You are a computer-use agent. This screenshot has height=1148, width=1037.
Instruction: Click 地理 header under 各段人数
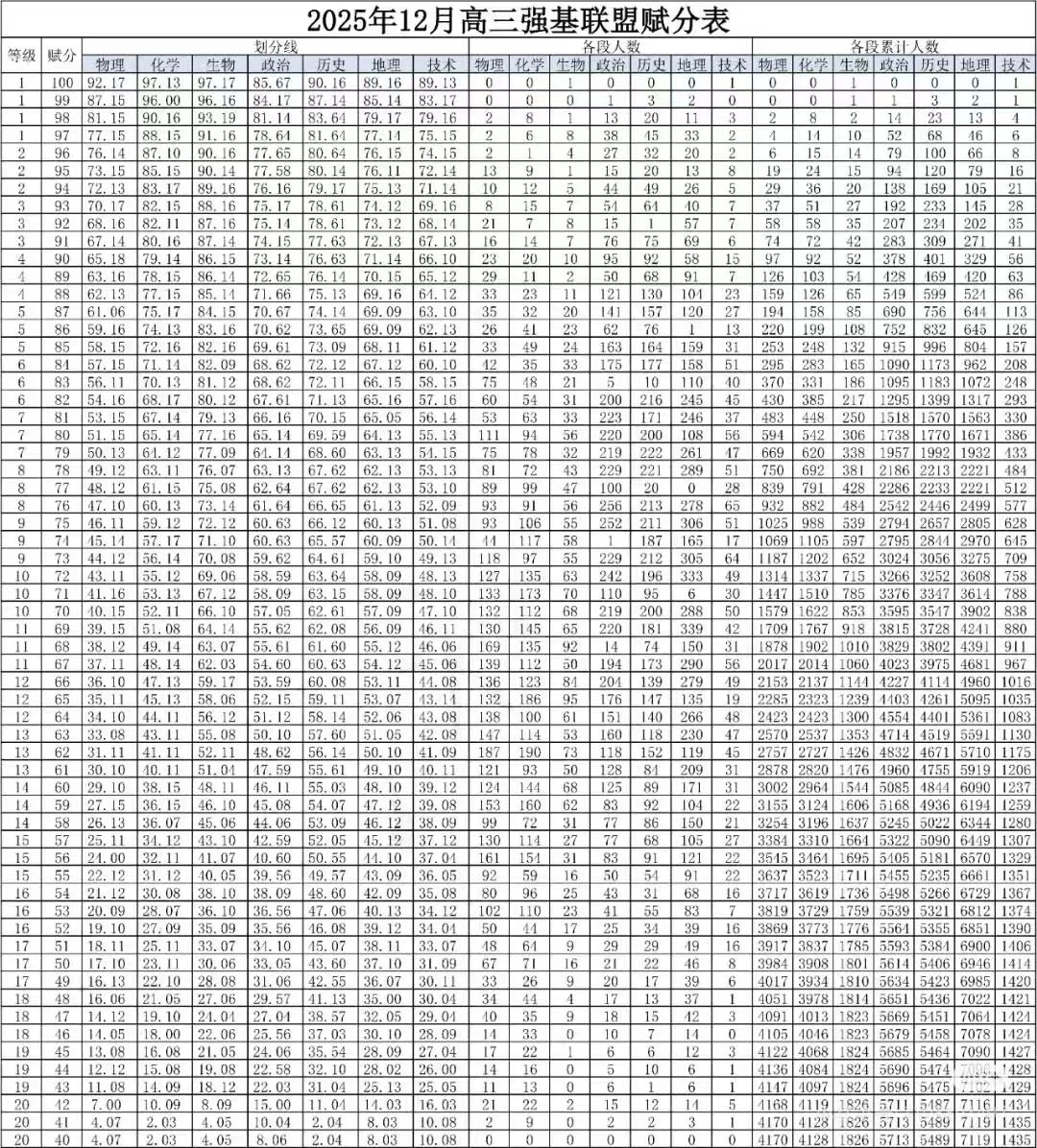(x=691, y=64)
